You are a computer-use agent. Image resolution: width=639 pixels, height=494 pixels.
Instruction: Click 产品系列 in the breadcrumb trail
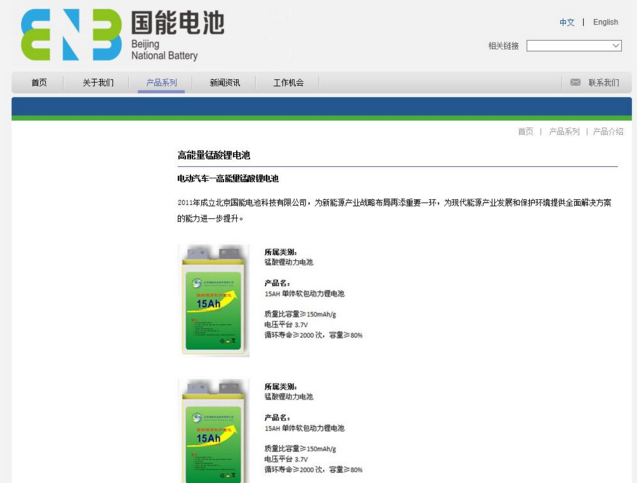(x=564, y=132)
